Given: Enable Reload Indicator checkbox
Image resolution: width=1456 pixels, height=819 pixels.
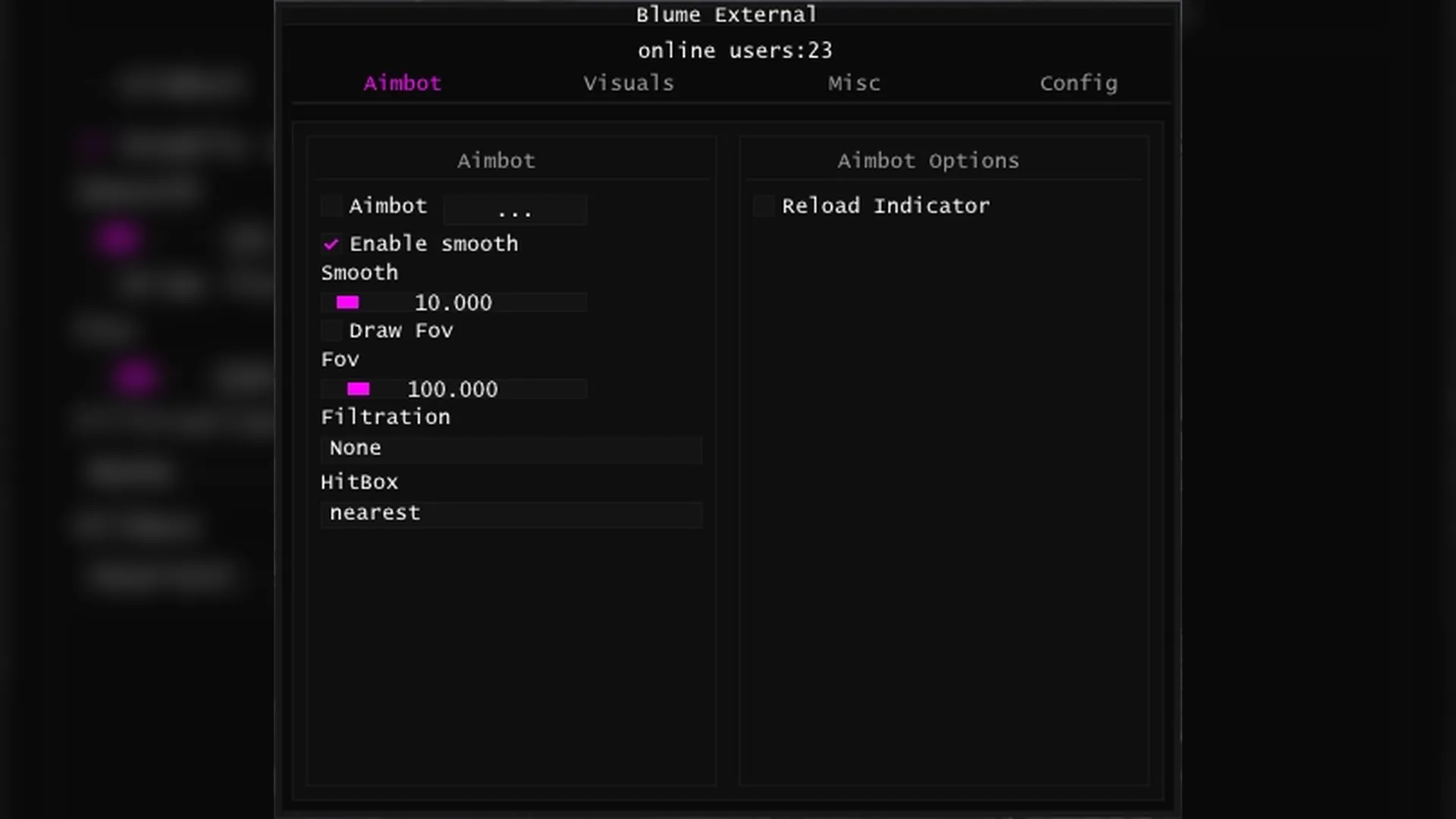Looking at the screenshot, I should [x=764, y=206].
